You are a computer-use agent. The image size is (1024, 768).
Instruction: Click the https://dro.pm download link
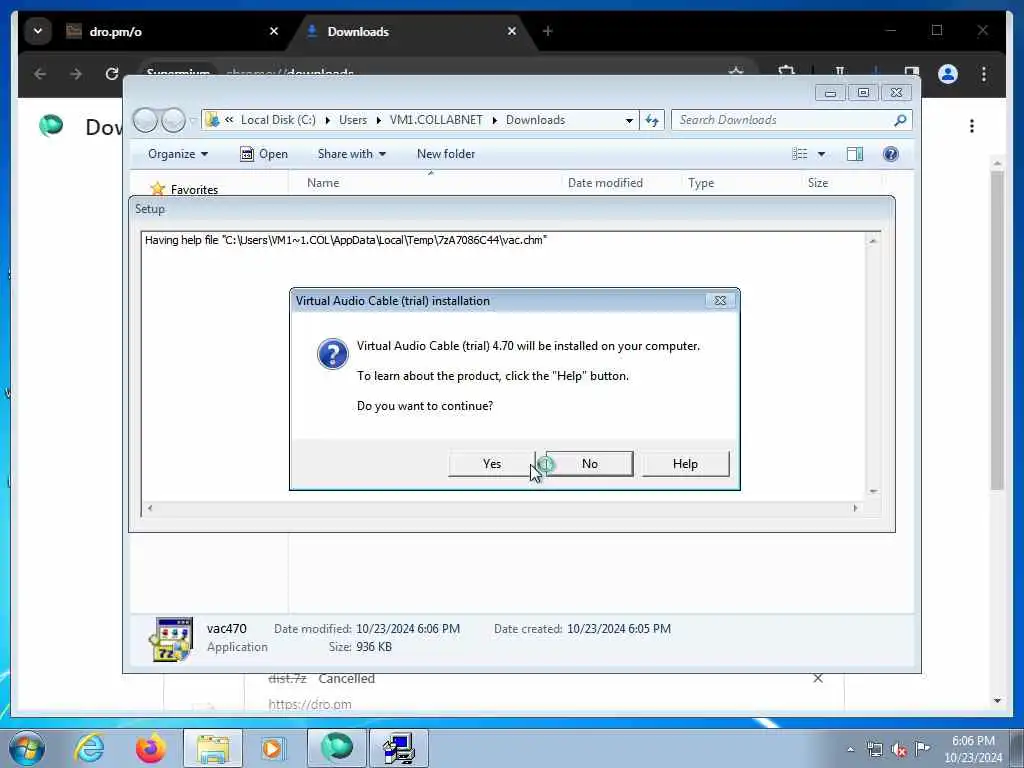[310, 705]
